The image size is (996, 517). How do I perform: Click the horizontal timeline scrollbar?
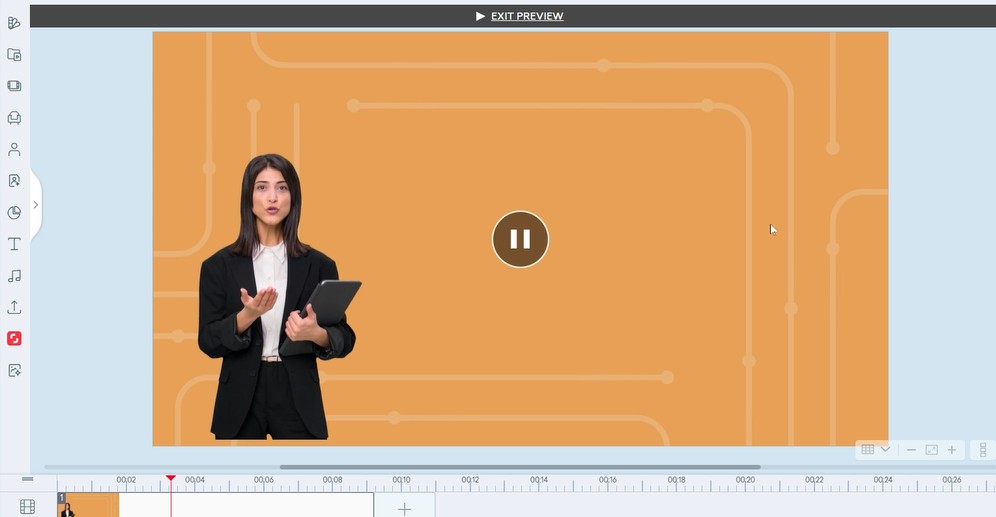pyautogui.click(x=520, y=467)
